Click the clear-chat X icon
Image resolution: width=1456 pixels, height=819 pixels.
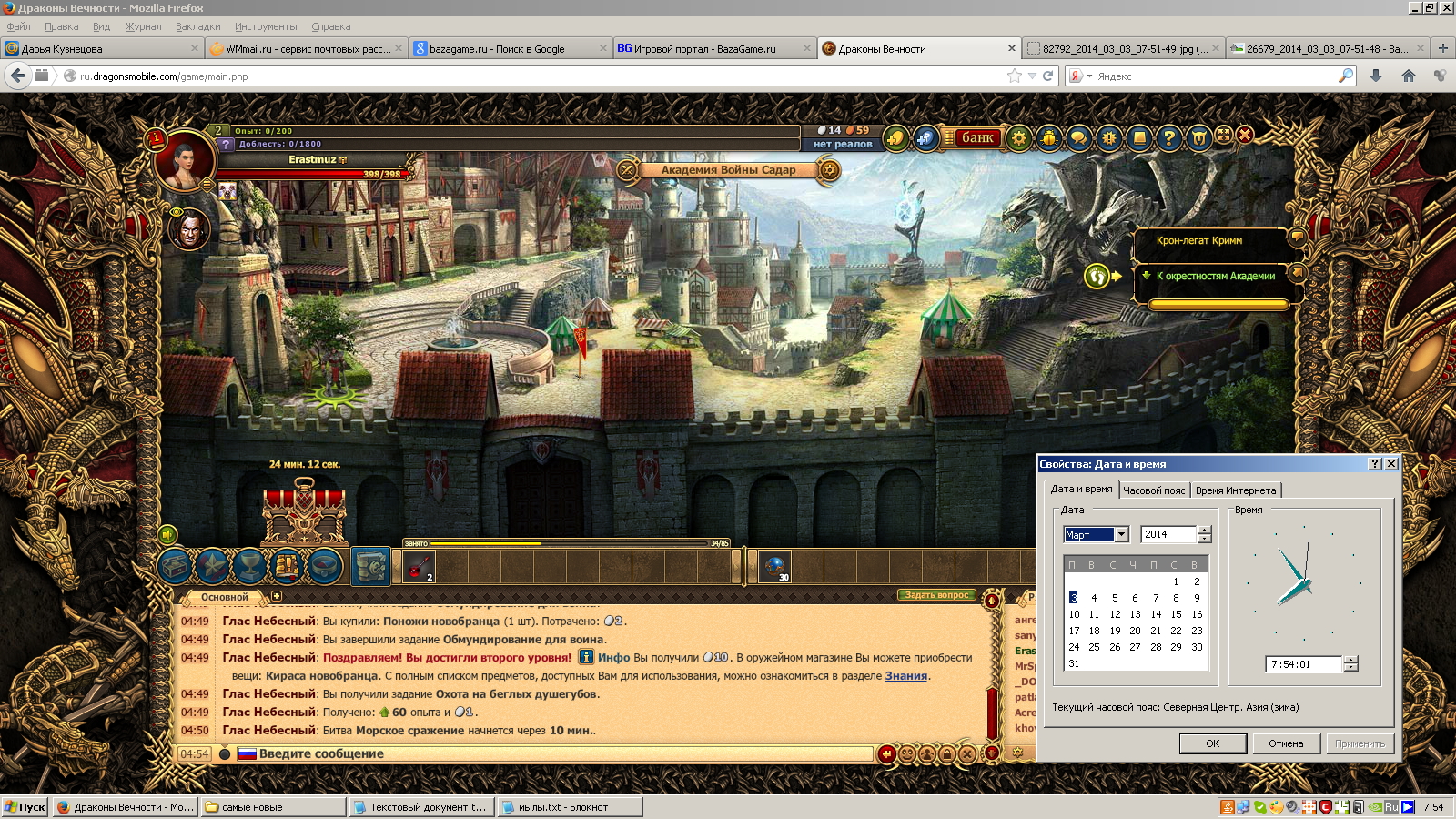click(967, 753)
